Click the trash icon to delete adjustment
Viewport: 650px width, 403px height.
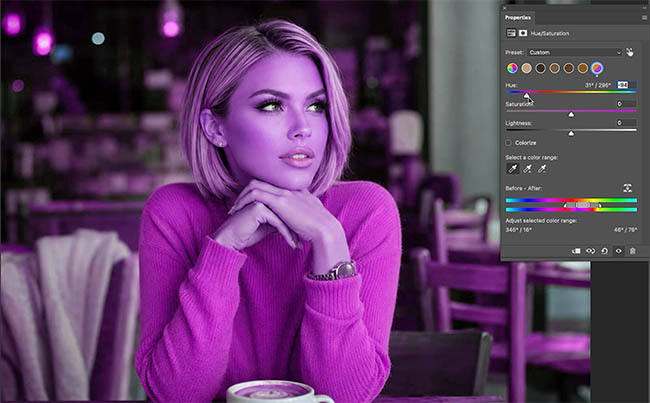(633, 251)
